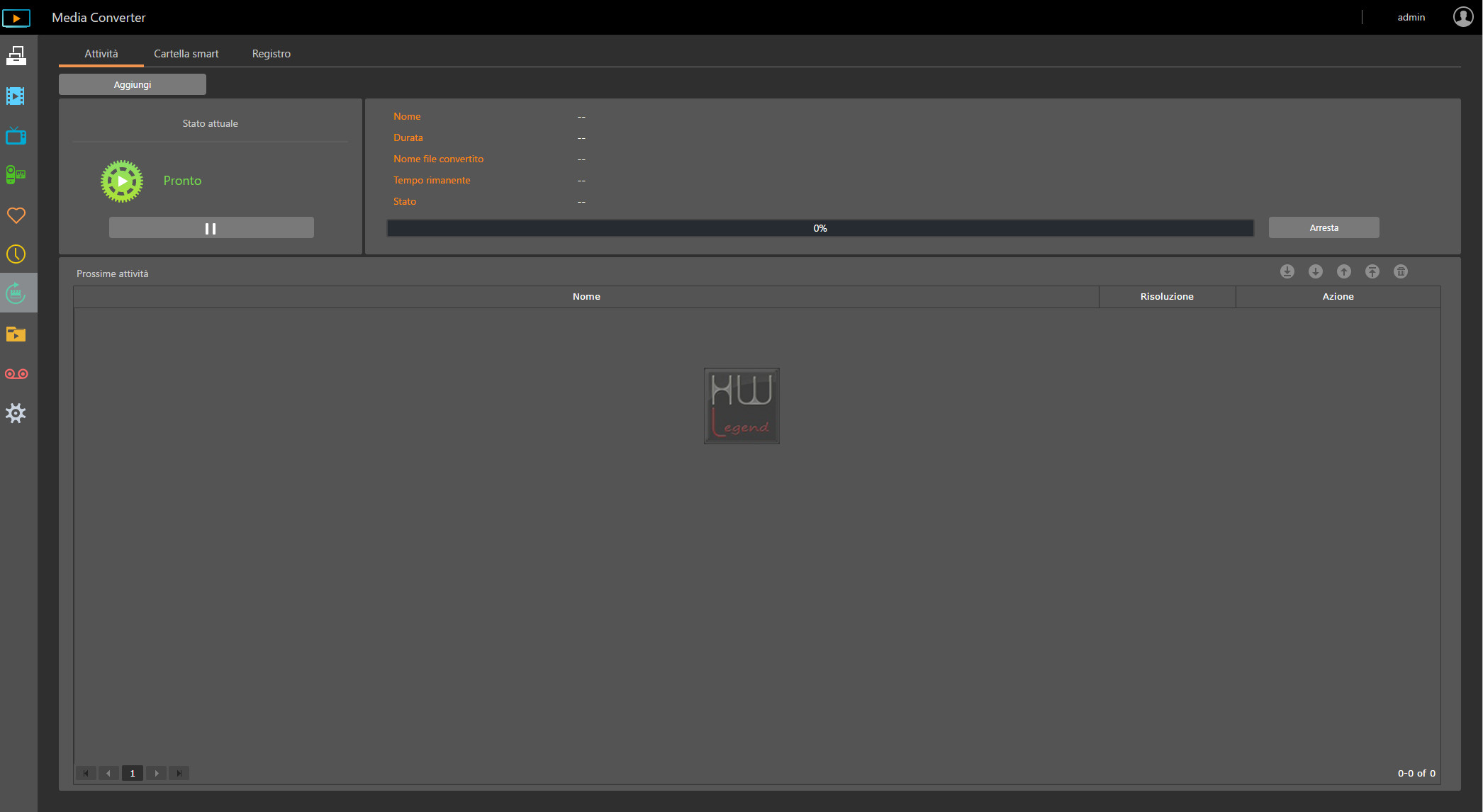Move task to bottom of queue icon
Screen dimensions: 1483x812
(1287, 271)
